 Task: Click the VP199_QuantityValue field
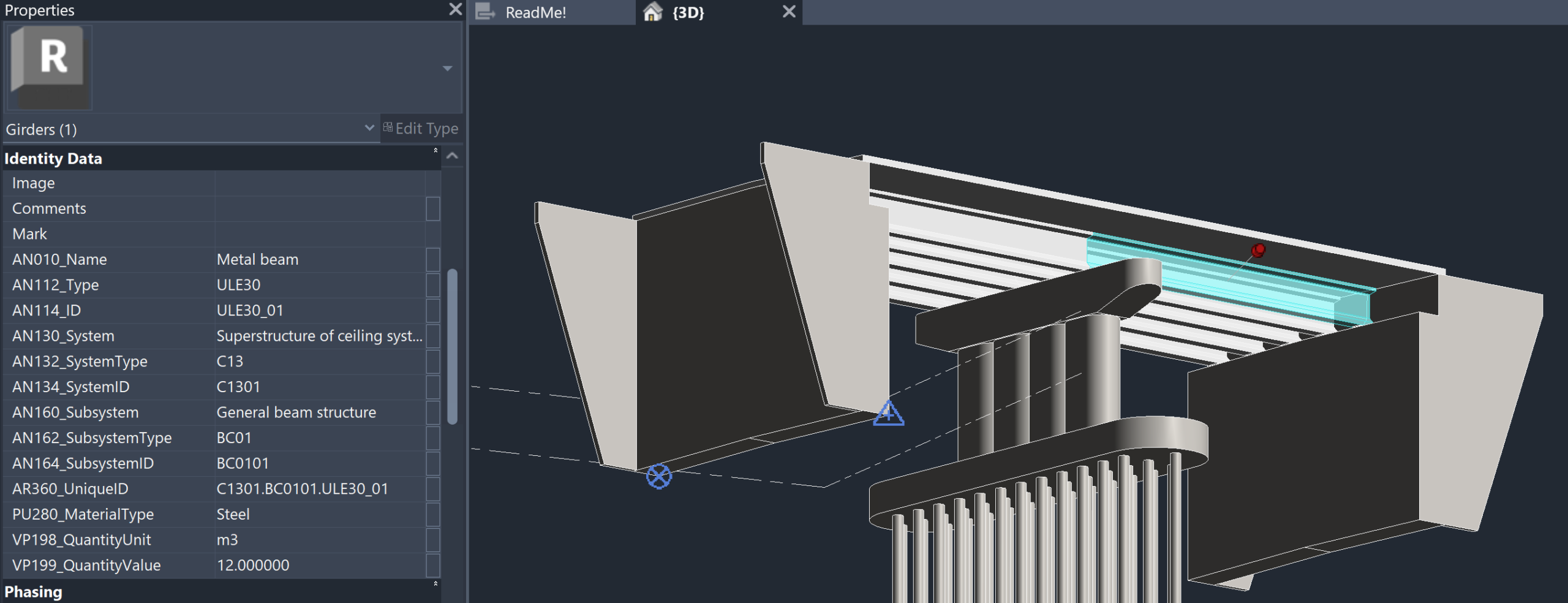point(318,565)
